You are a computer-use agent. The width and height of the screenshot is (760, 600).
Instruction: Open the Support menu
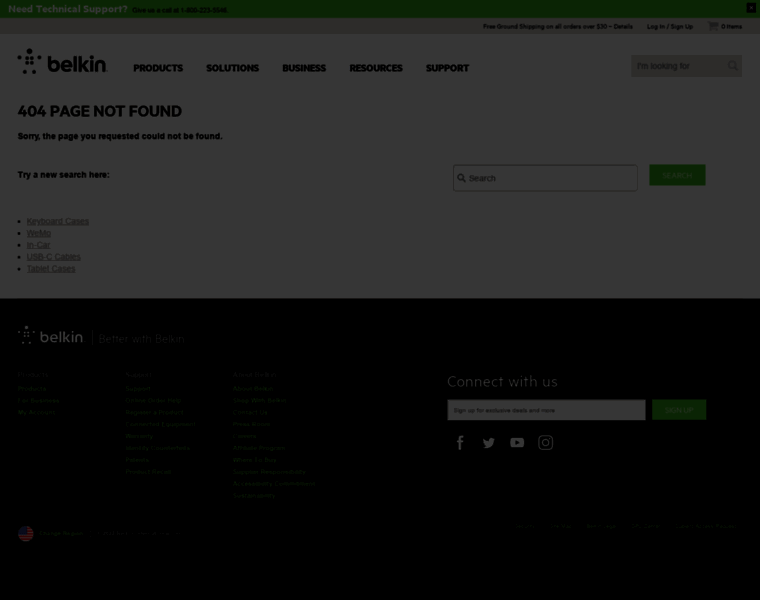point(447,68)
